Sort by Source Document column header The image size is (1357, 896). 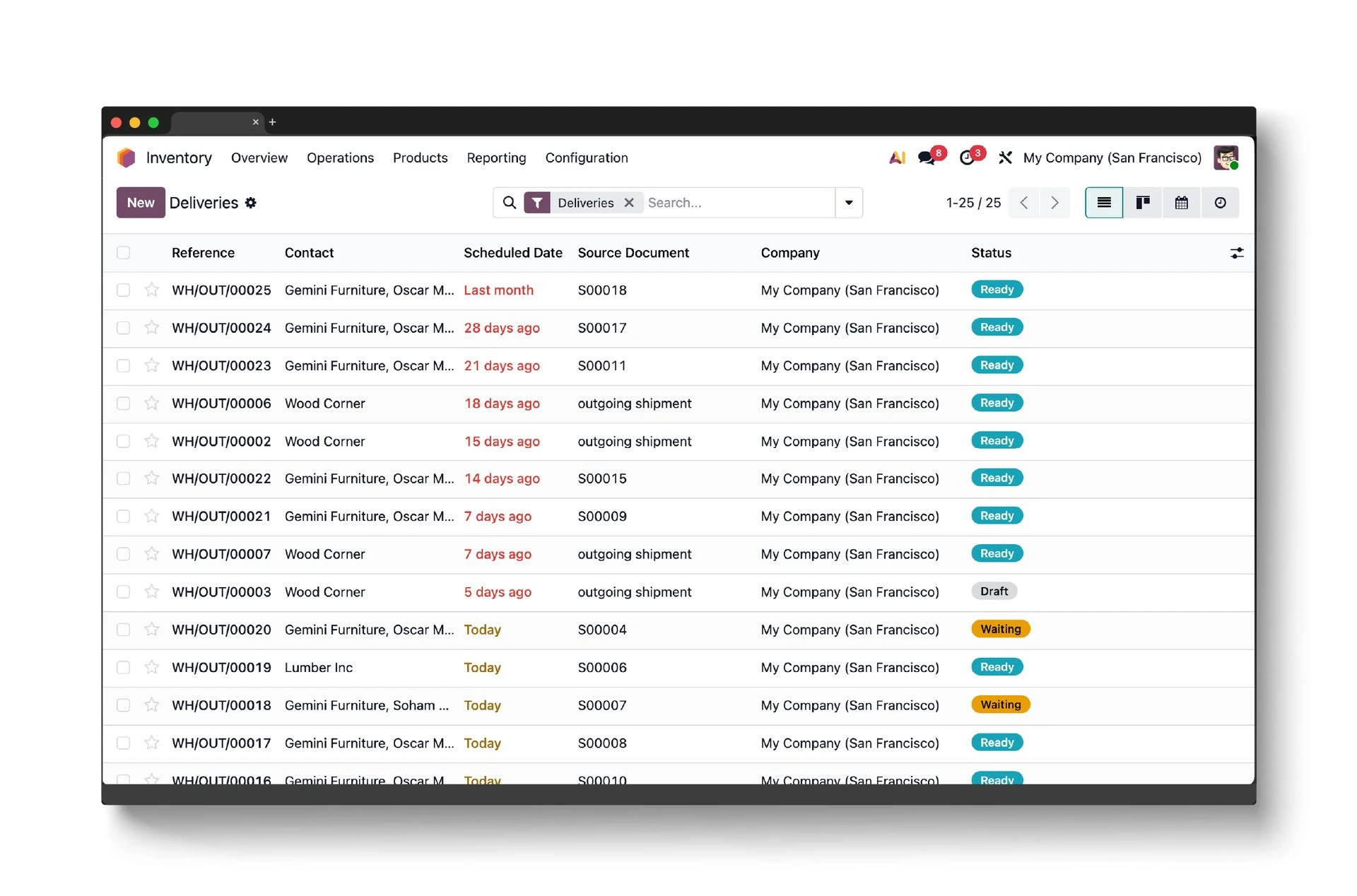(633, 253)
